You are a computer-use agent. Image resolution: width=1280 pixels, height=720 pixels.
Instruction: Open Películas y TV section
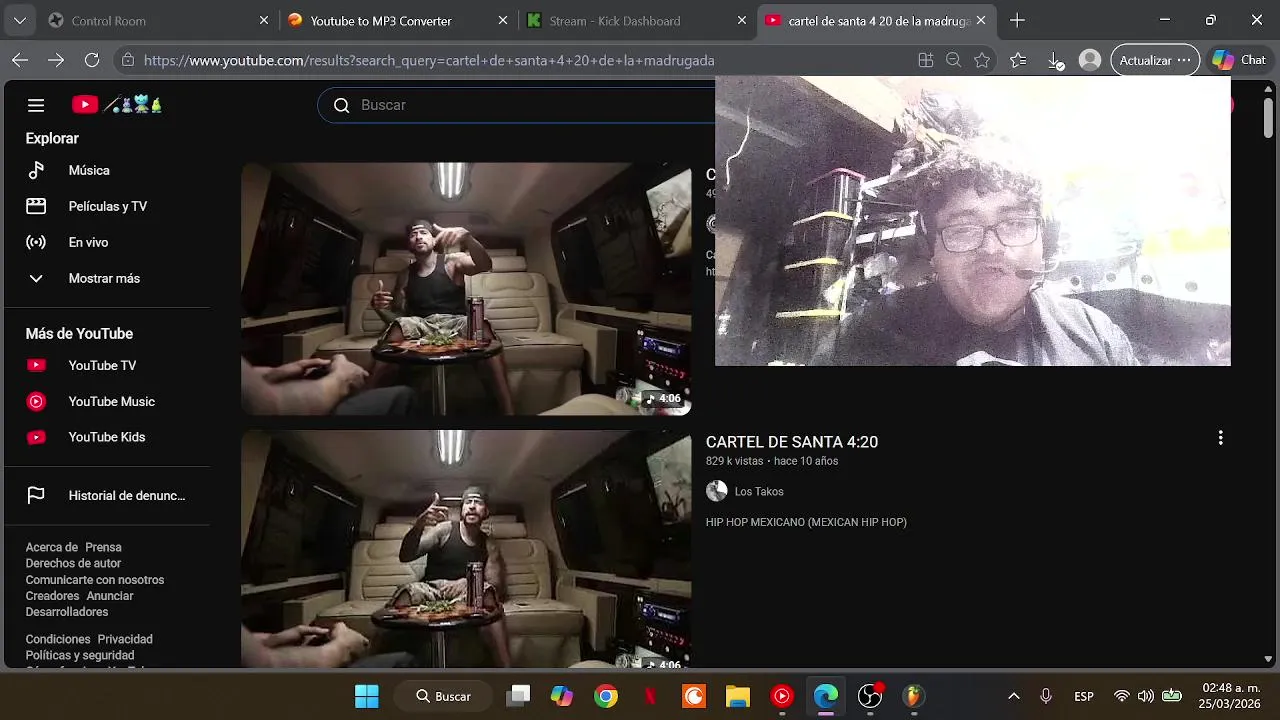coord(107,206)
